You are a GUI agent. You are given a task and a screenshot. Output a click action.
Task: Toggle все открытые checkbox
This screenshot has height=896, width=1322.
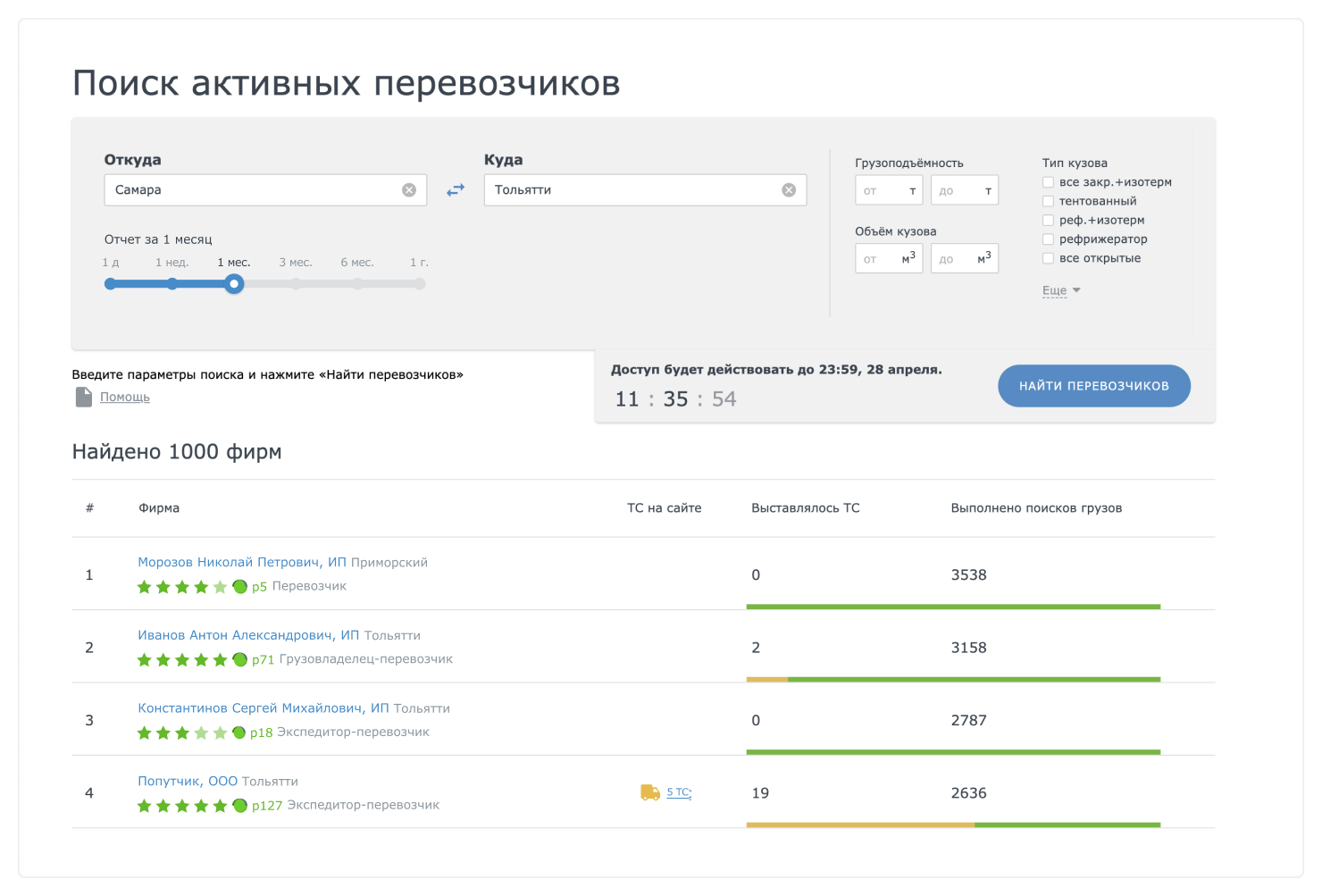coord(1048,258)
